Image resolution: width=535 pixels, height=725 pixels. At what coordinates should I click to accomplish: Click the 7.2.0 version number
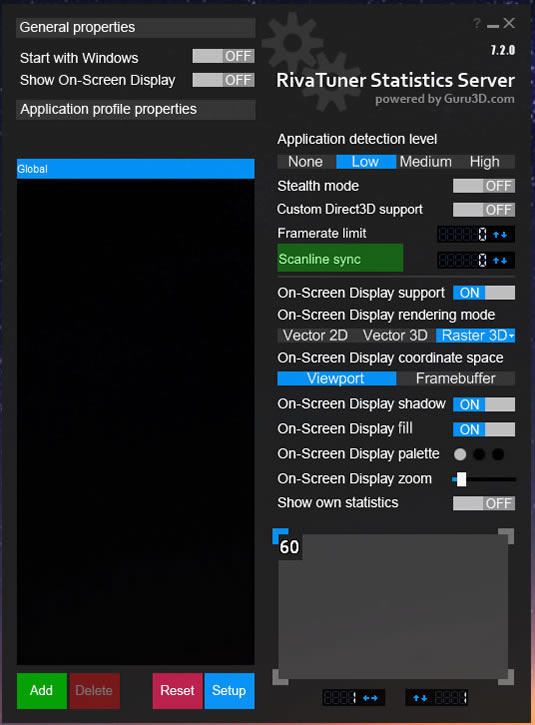(x=503, y=50)
